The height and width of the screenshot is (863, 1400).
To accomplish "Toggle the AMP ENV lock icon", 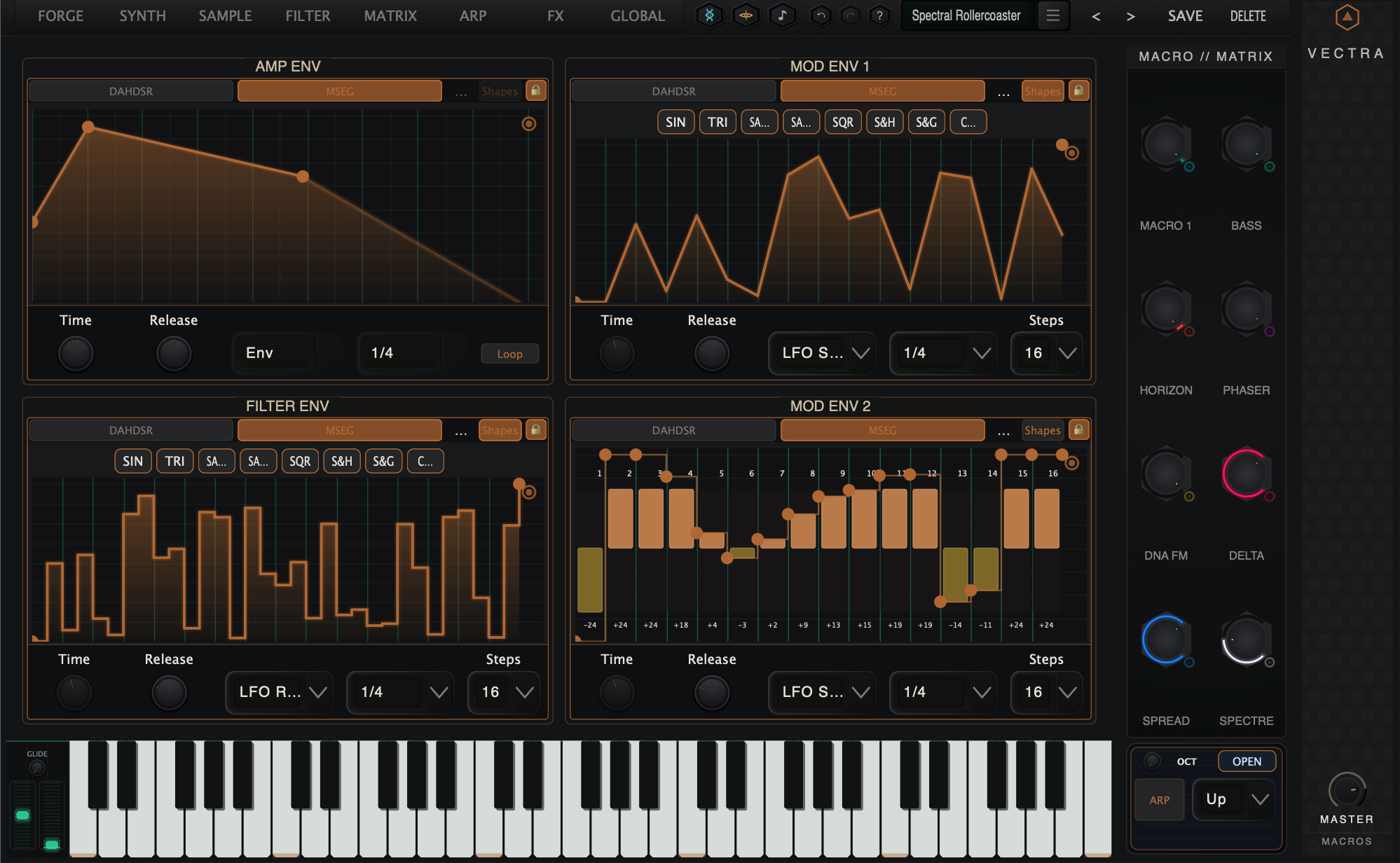I will pyautogui.click(x=536, y=90).
